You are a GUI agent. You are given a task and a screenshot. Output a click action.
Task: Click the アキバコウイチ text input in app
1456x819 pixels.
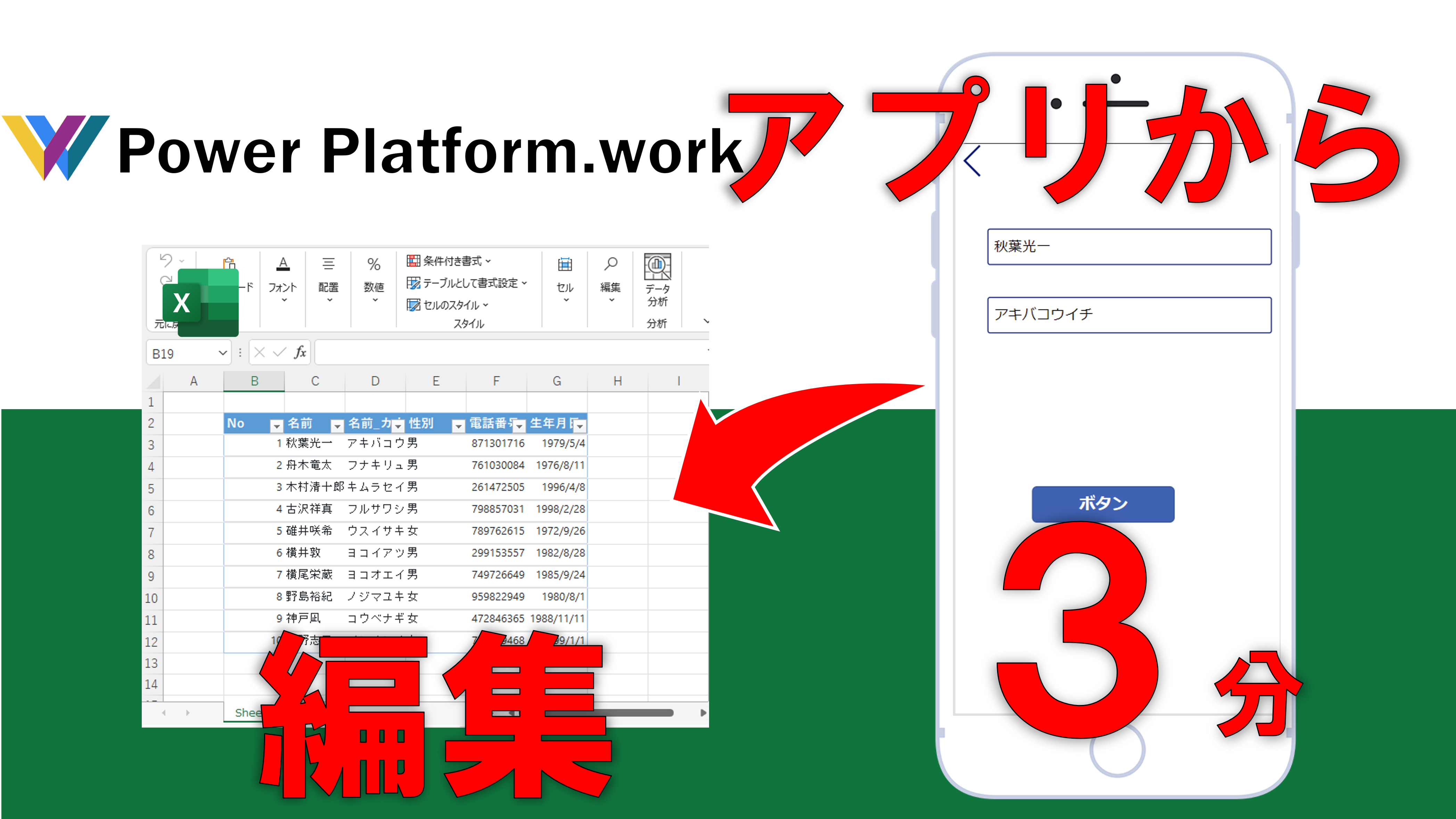click(x=1129, y=315)
